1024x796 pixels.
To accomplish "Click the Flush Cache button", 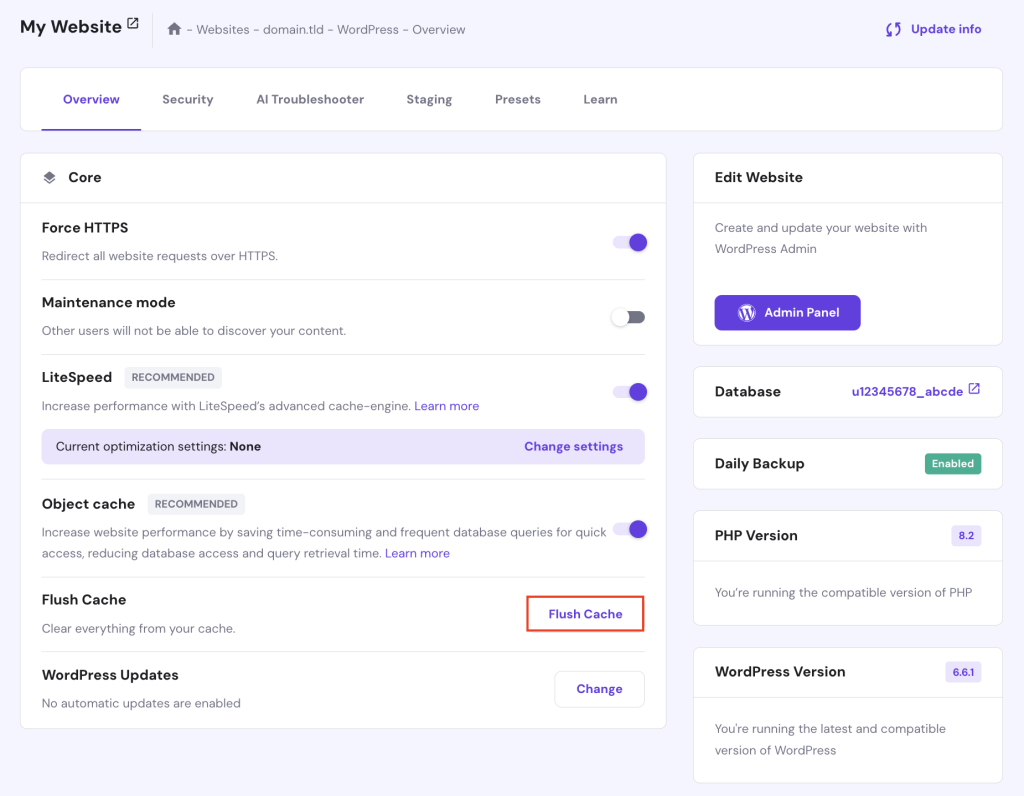I will point(585,613).
